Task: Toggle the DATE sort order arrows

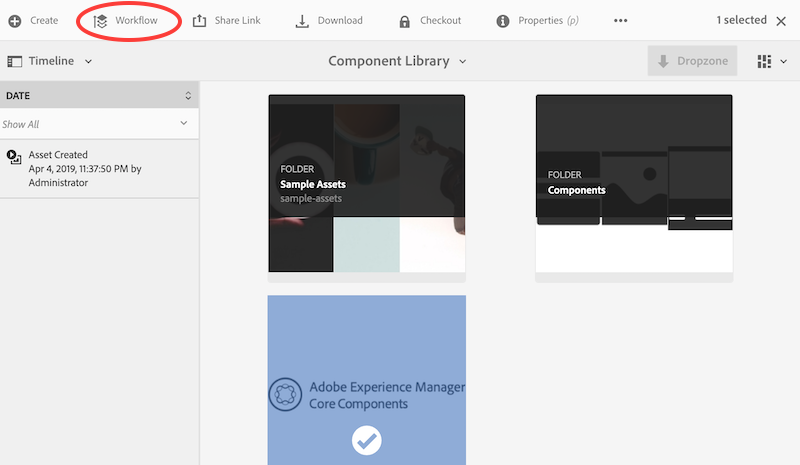Action: point(188,95)
